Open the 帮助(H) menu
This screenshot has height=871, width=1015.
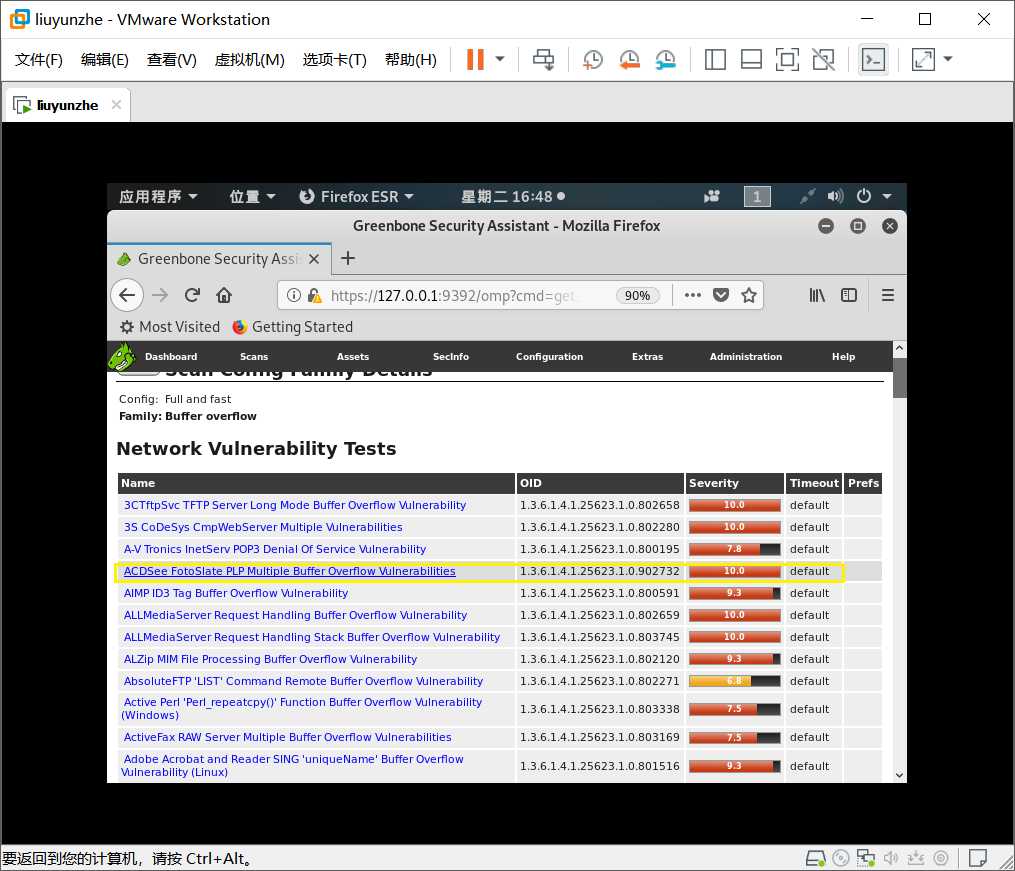(410, 60)
